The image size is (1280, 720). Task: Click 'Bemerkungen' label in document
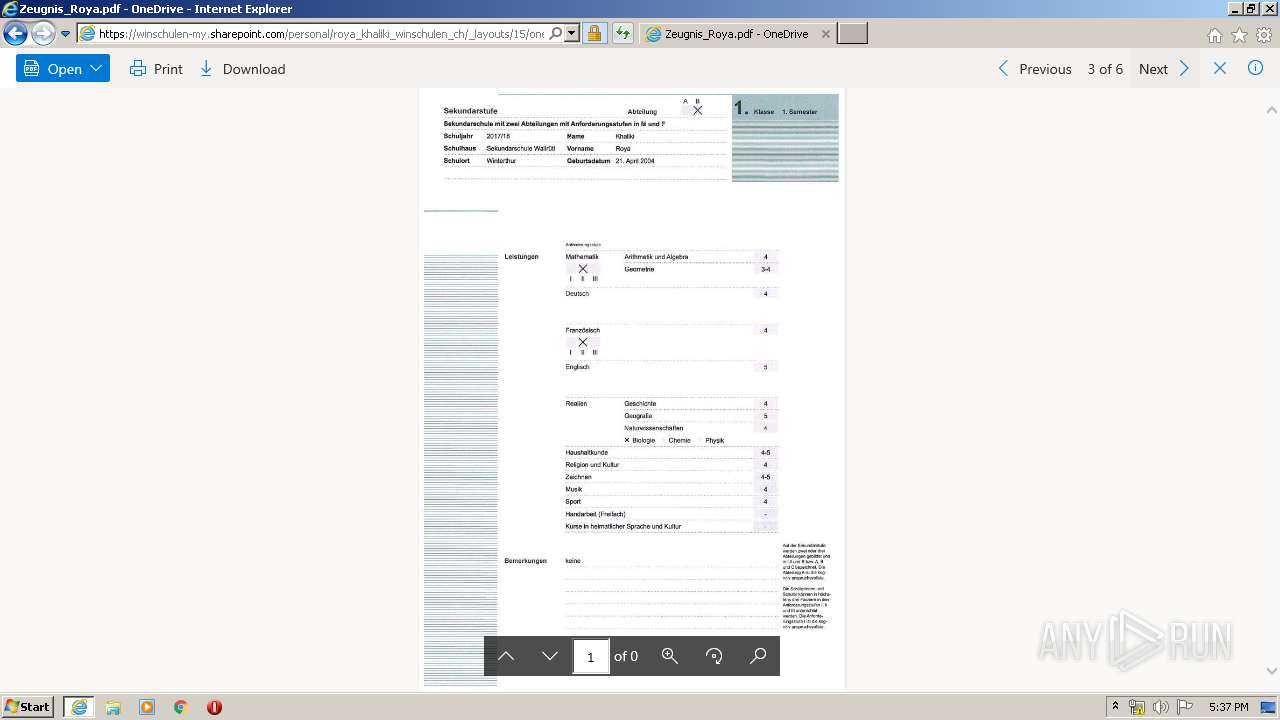[x=525, y=561]
